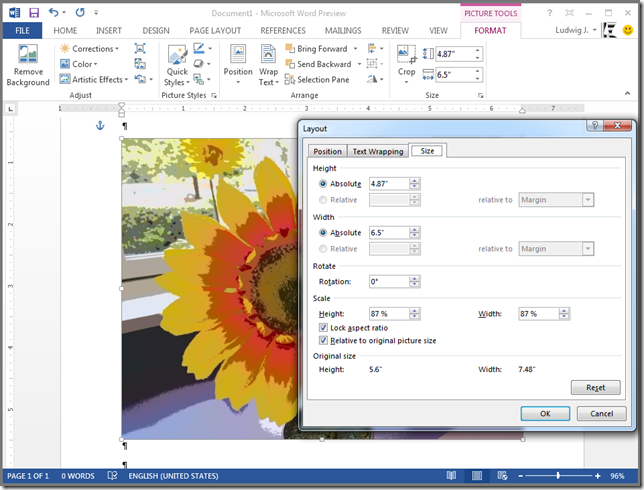Expand the Bring Forward dropdown arrow
The image size is (644, 490).
click(355, 48)
